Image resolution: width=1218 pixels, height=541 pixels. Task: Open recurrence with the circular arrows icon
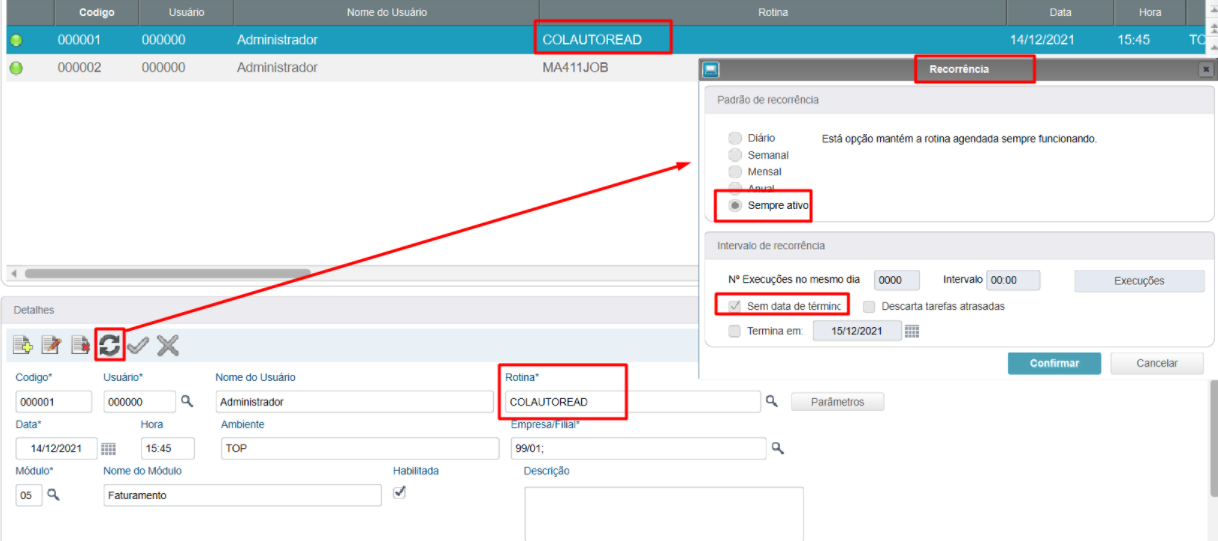[x=109, y=346]
